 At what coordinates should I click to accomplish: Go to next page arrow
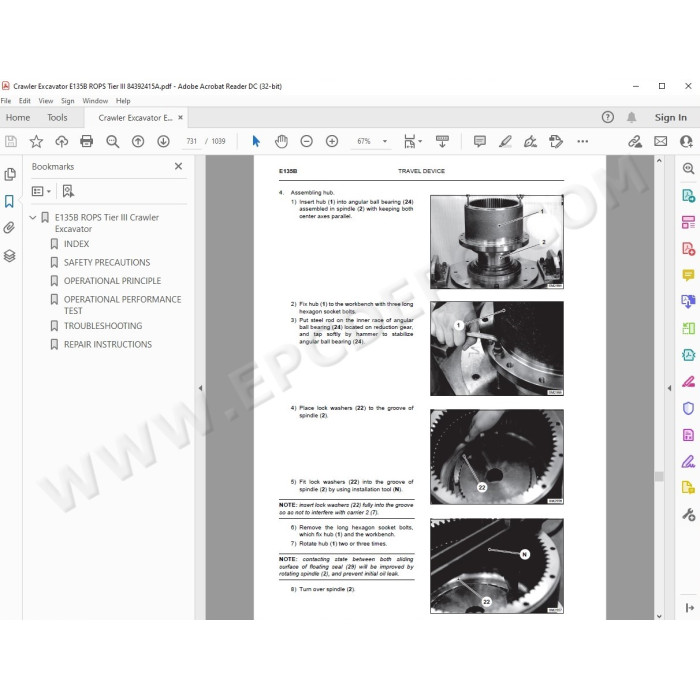163,142
